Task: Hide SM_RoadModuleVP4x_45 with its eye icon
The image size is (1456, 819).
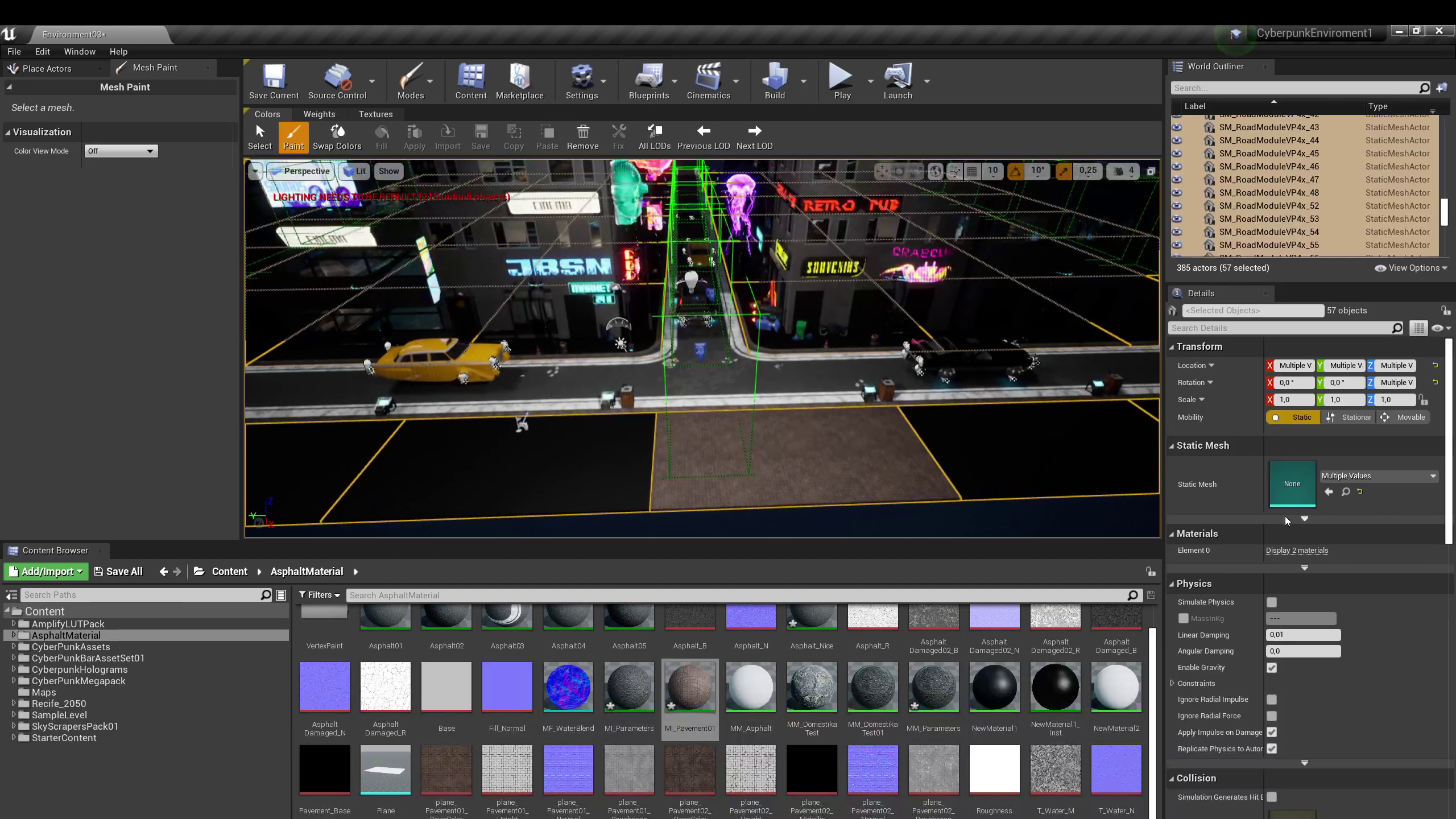Action: click(1177, 154)
